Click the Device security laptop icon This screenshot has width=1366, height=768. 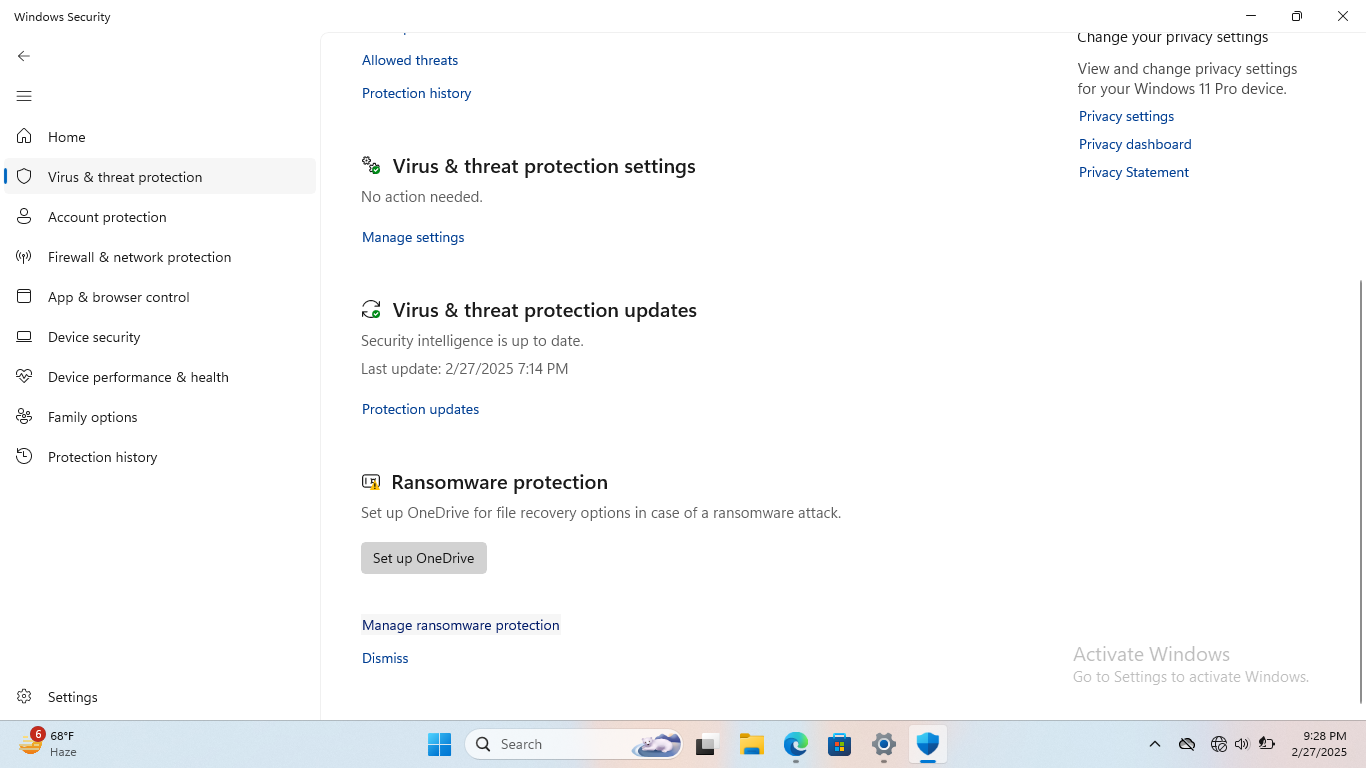pos(24,337)
